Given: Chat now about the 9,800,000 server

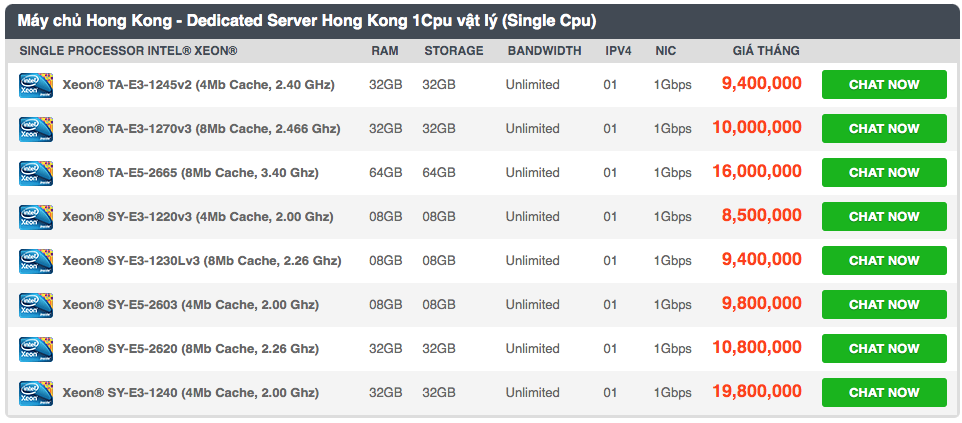Looking at the screenshot, I should [884, 305].
